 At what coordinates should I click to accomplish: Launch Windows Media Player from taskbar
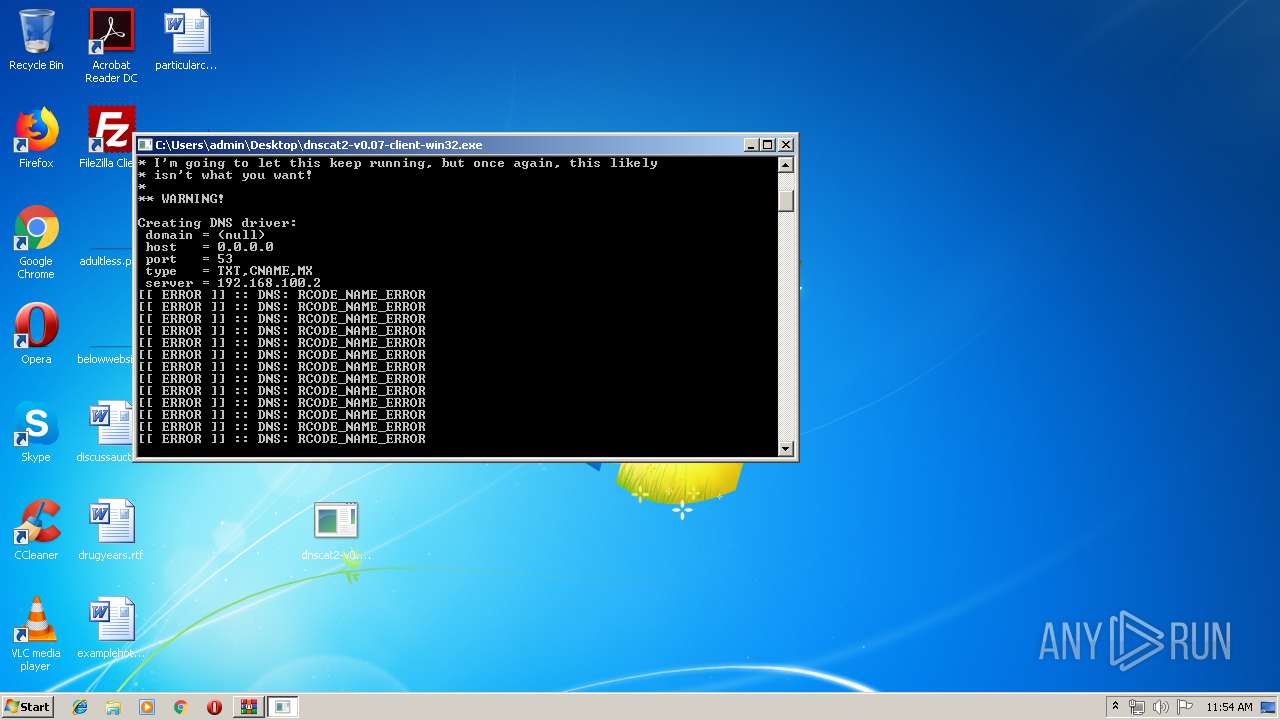[147, 707]
